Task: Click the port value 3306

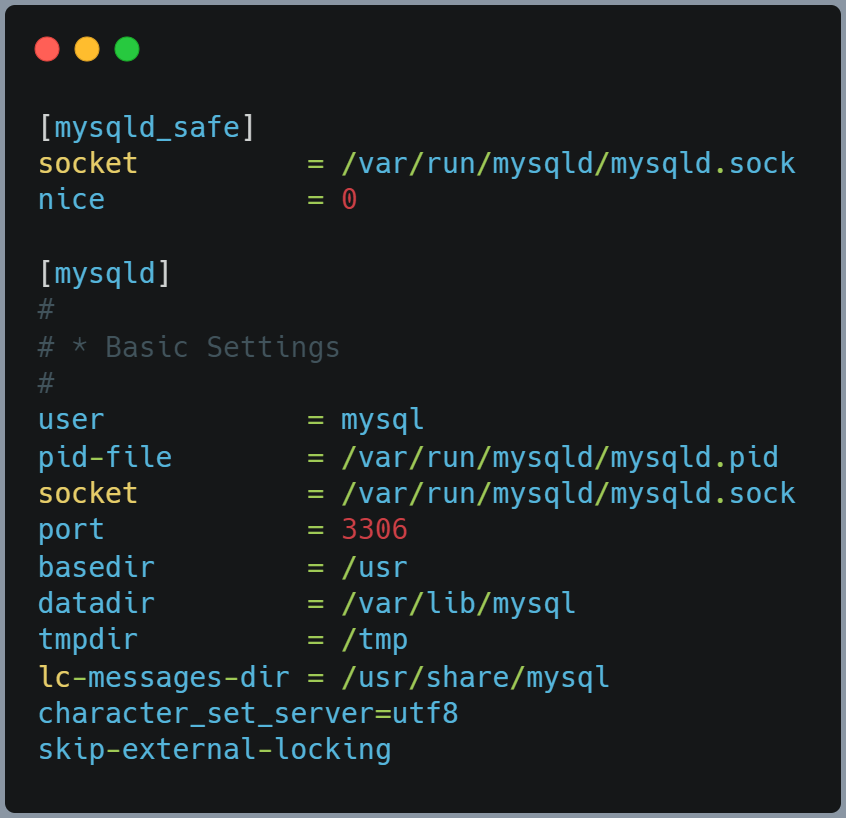Action: click(x=374, y=530)
